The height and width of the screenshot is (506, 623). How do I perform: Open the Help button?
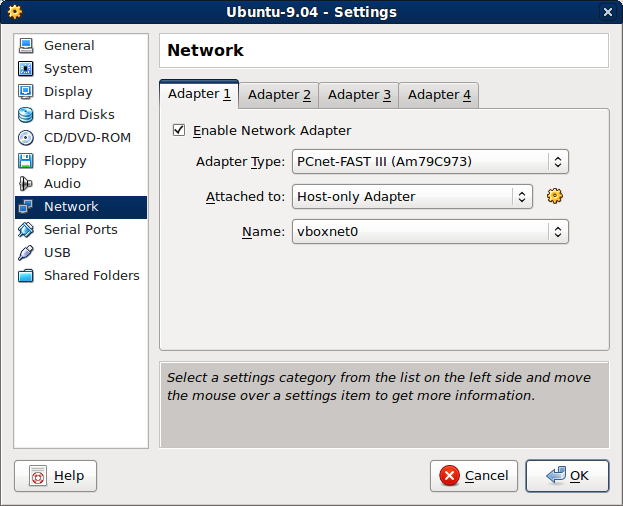pyautogui.click(x=56, y=476)
